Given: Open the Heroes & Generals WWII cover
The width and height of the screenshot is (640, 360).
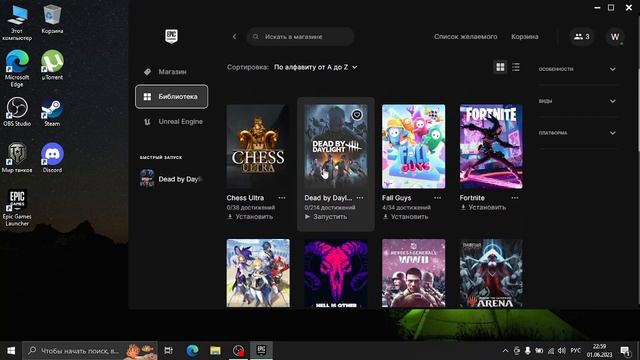Looking at the screenshot, I should pyautogui.click(x=413, y=273).
